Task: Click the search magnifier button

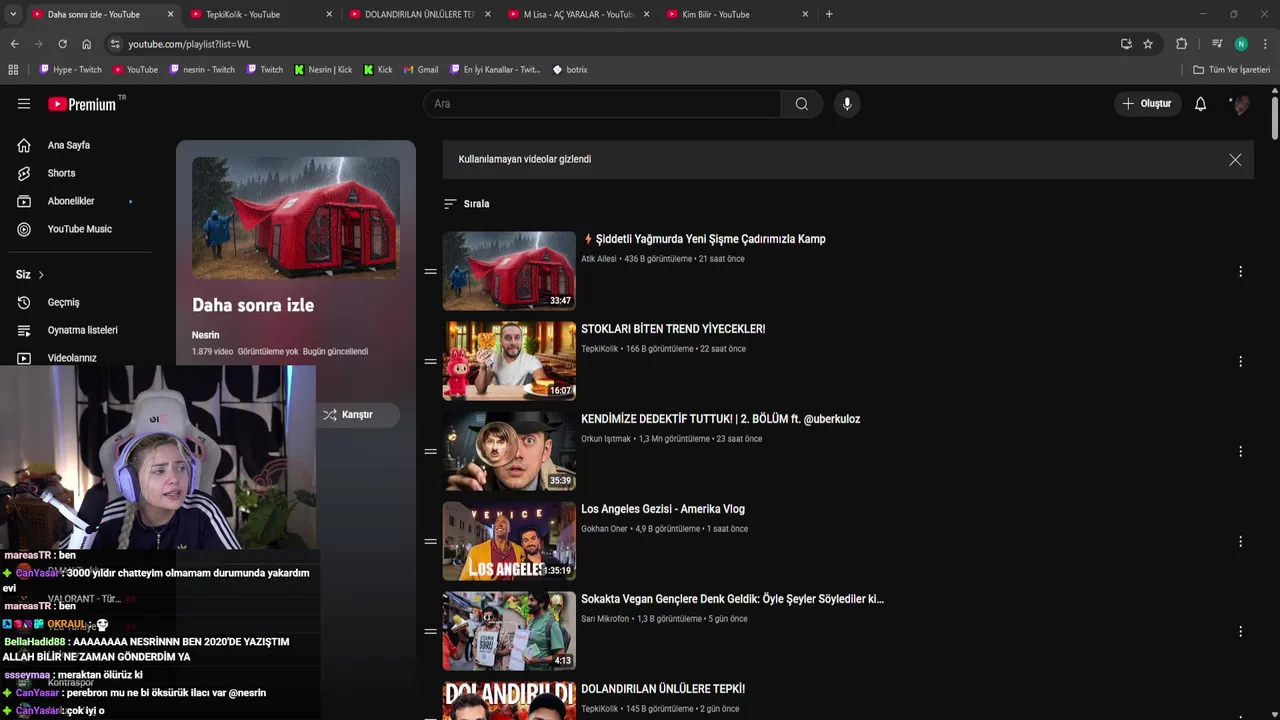Action: coord(802,104)
